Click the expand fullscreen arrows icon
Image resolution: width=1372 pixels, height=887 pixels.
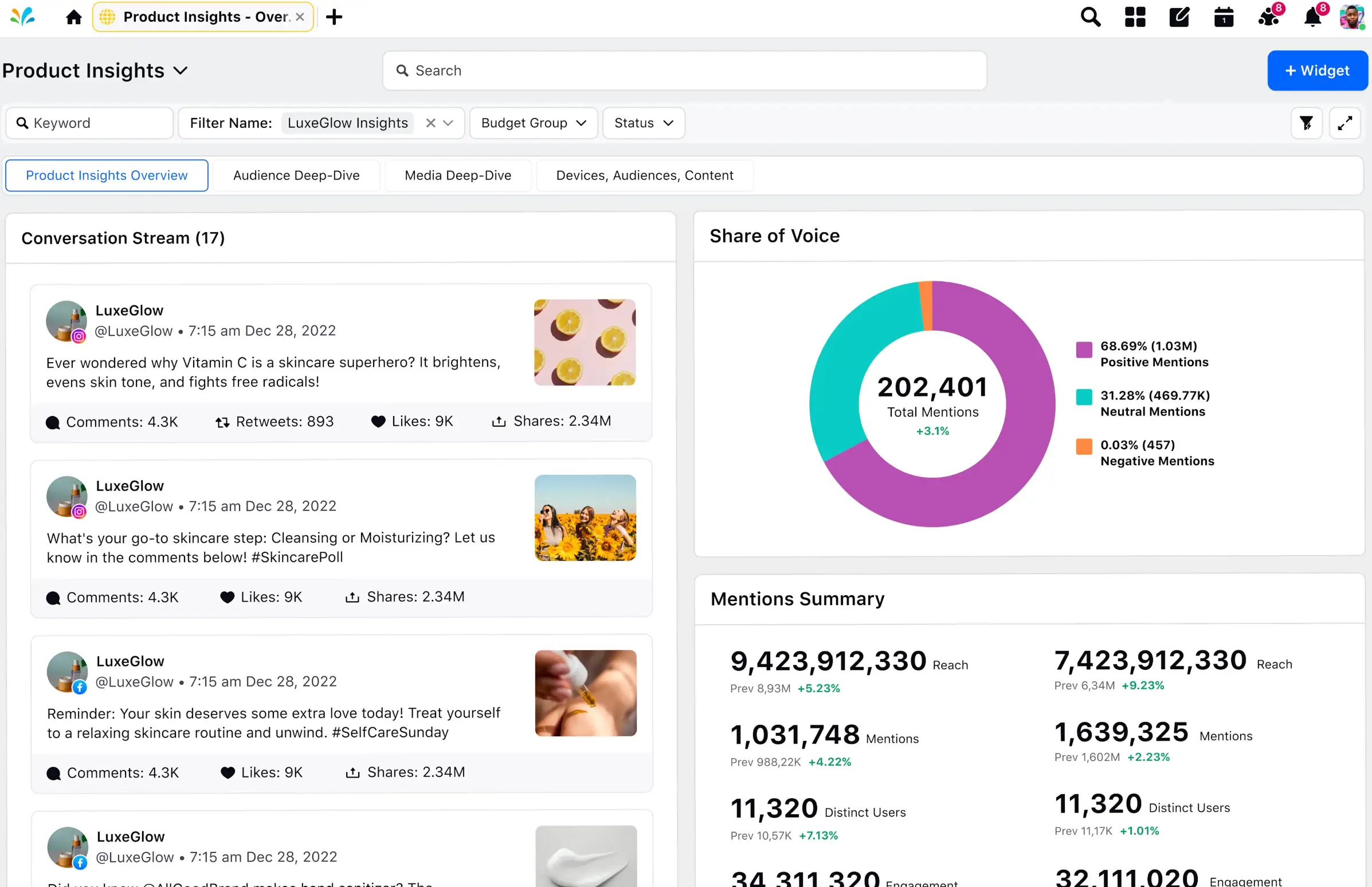pos(1344,123)
